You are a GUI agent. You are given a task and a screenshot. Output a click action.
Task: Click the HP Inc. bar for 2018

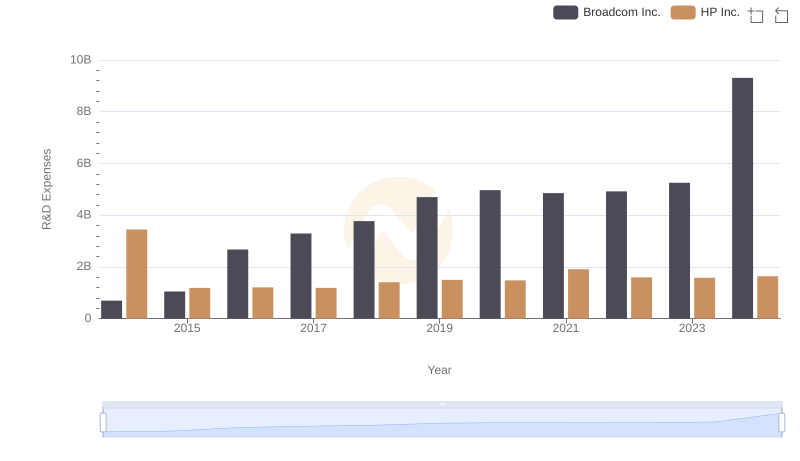[389, 300]
